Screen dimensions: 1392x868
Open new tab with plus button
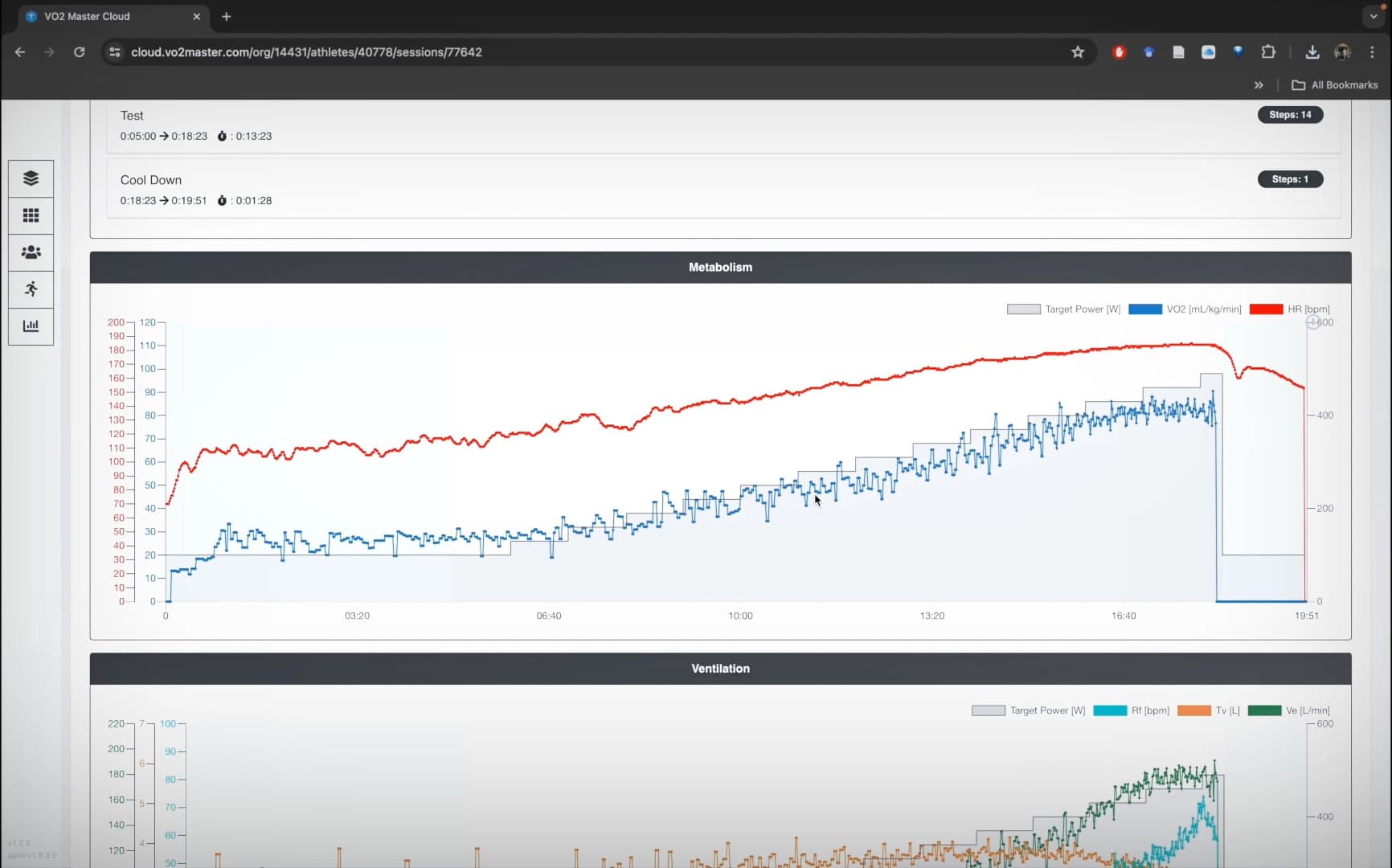(x=227, y=16)
